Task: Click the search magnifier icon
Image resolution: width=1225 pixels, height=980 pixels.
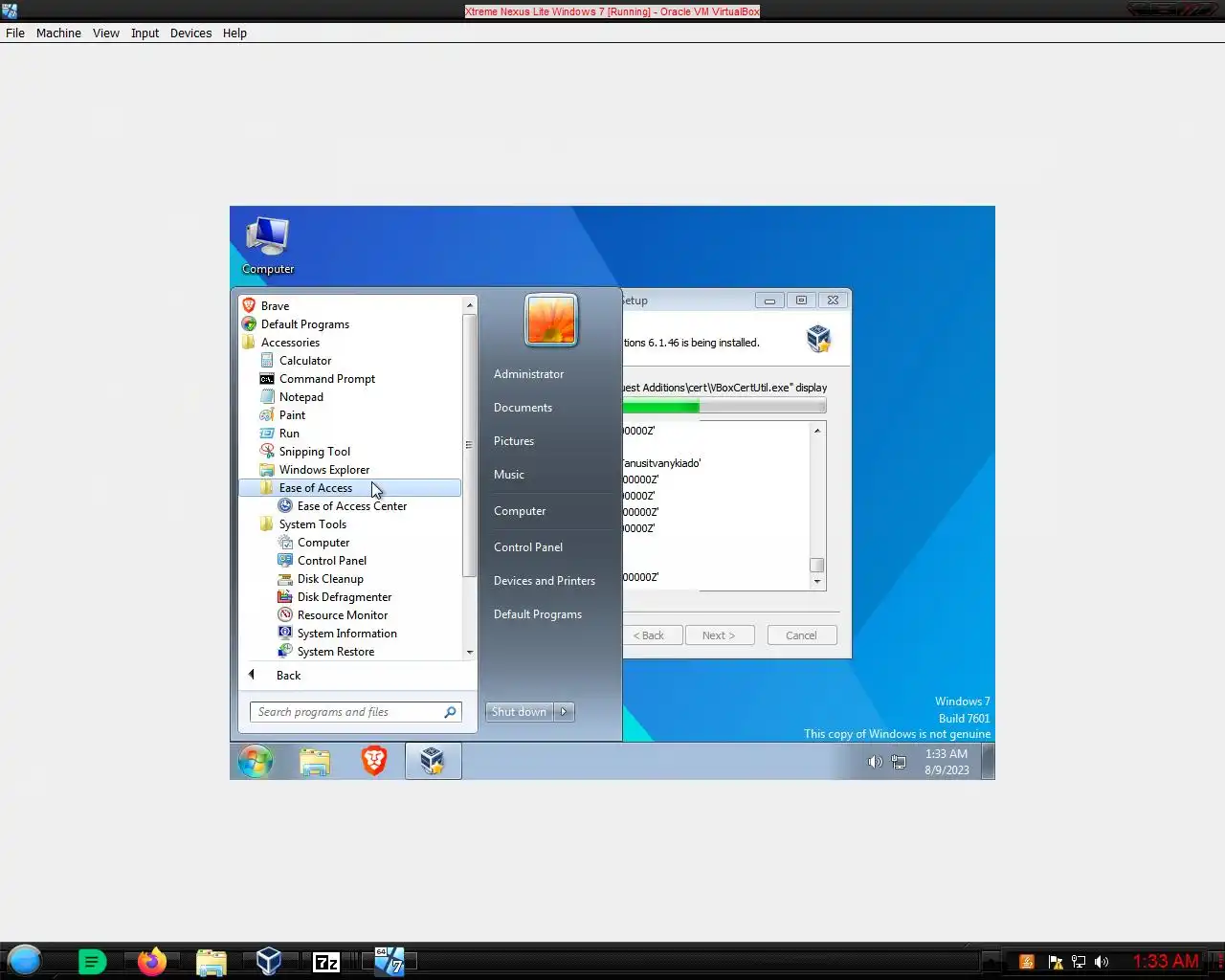Action: (450, 712)
